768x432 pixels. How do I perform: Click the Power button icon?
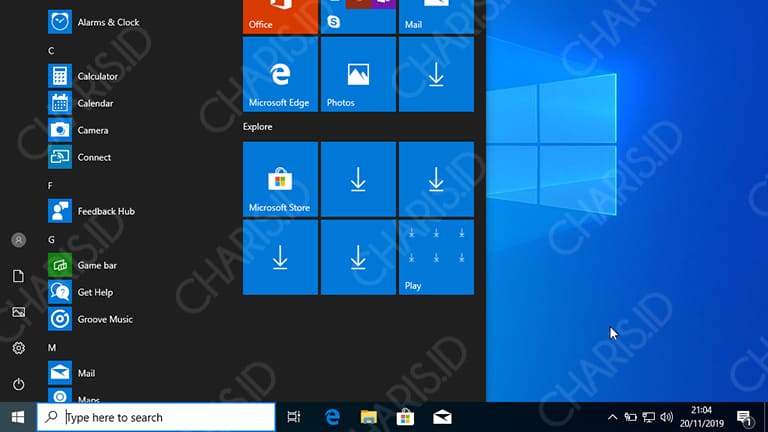point(19,384)
